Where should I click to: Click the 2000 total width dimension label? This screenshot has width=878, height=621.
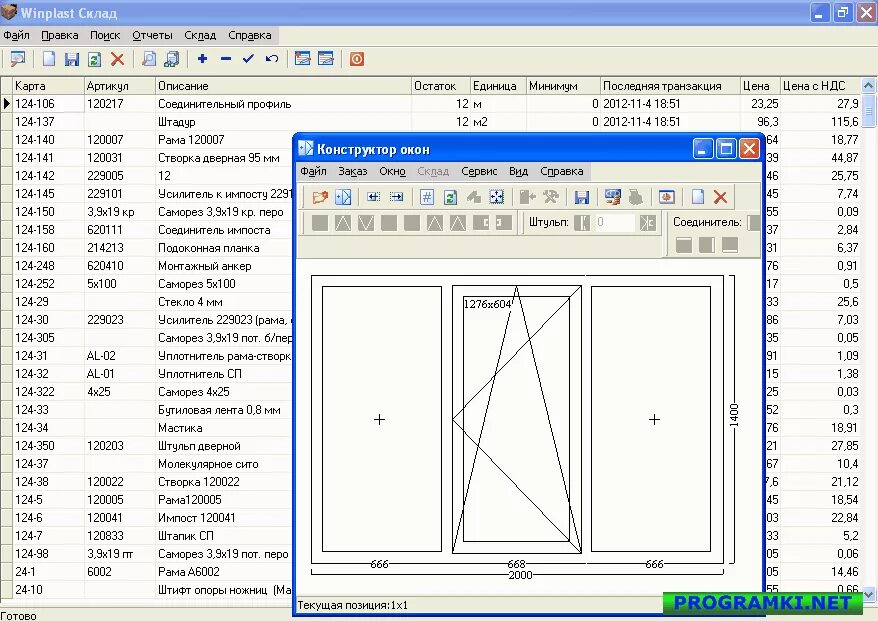pyautogui.click(x=520, y=575)
